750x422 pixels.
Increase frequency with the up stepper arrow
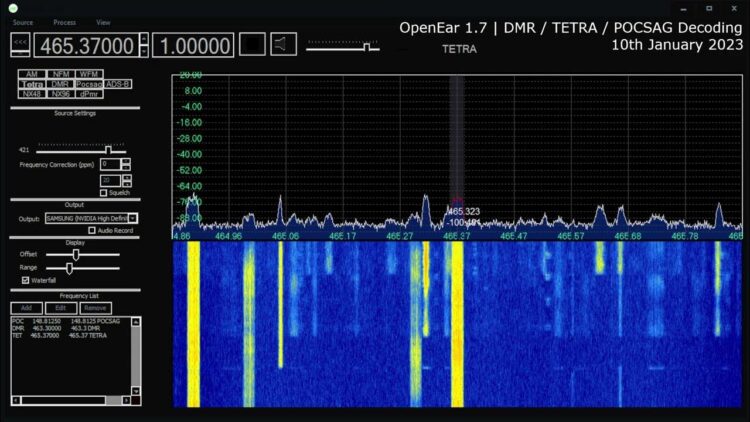[144, 39]
